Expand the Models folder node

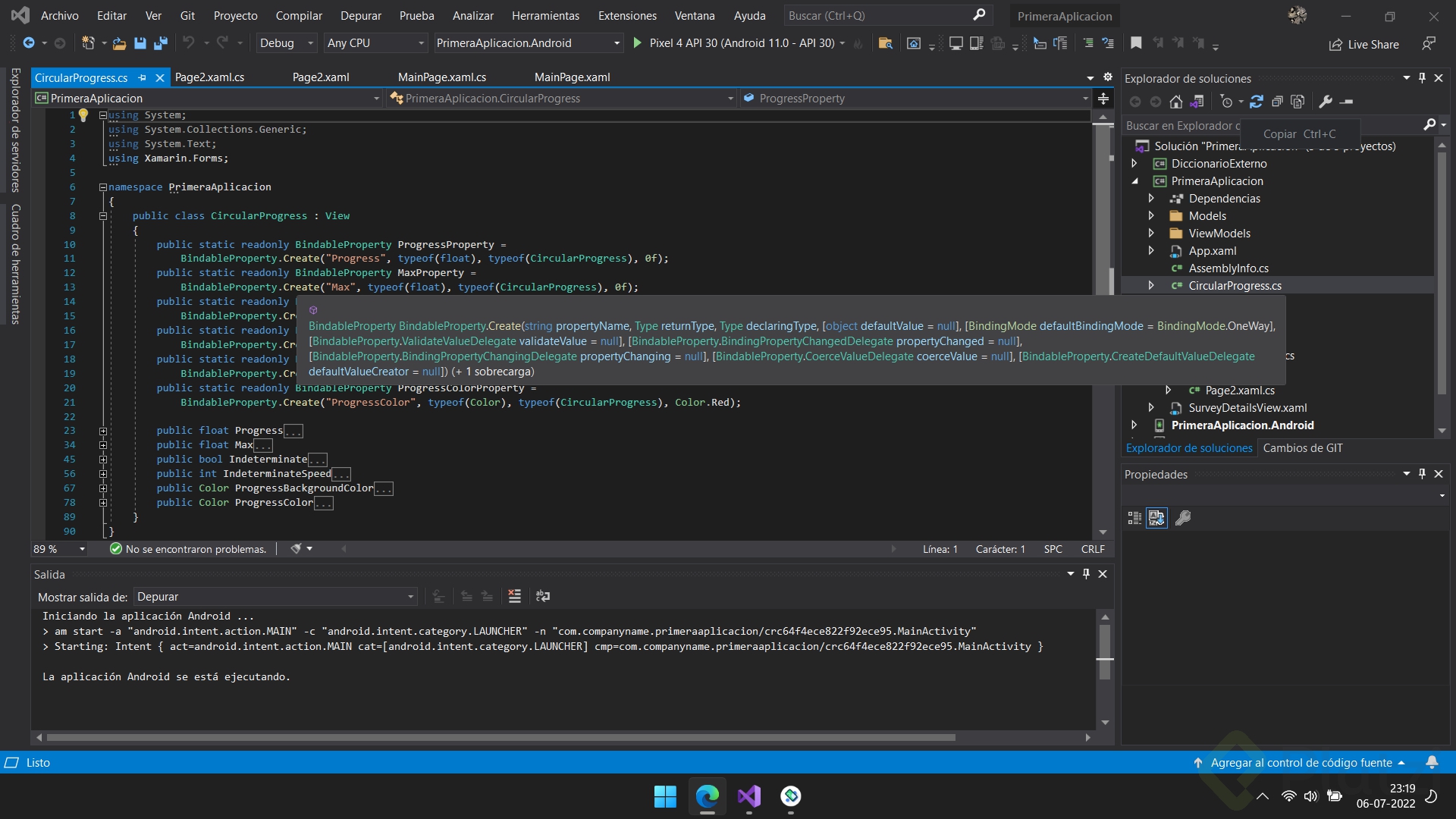click(1151, 216)
